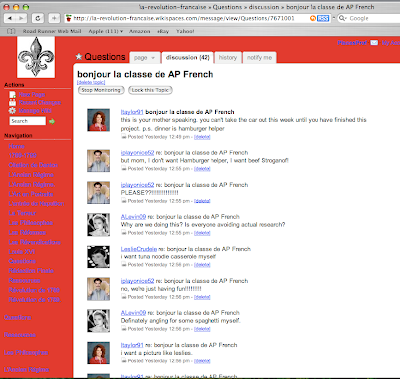Click the green search arrow icon
Image resolution: width=400 pixels, height=379 pixels.
pos(52,121)
